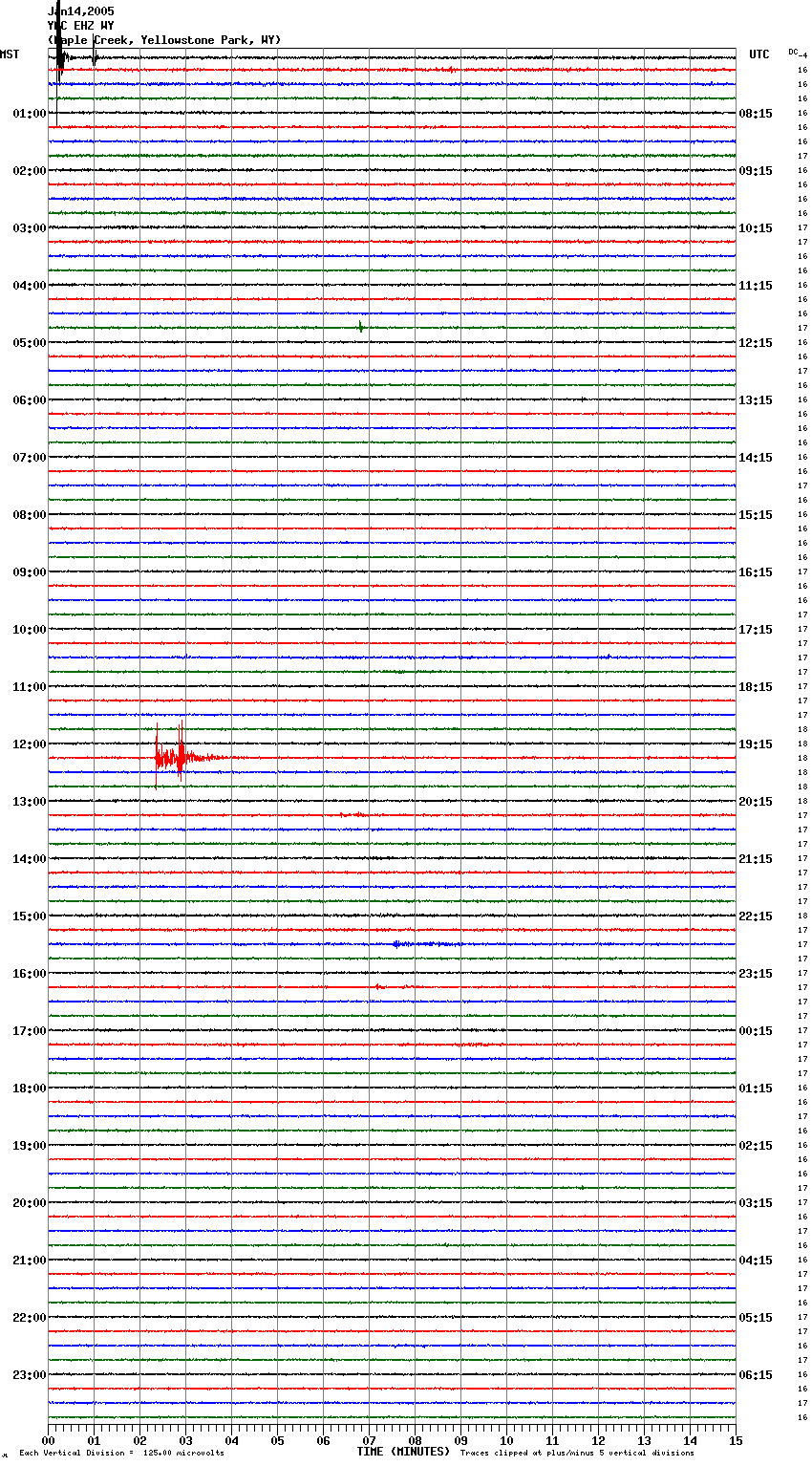Select the station code 'YMC EHZ WY'
Image resolution: width=812 pixels, height=1466 pixels.
tap(80, 26)
